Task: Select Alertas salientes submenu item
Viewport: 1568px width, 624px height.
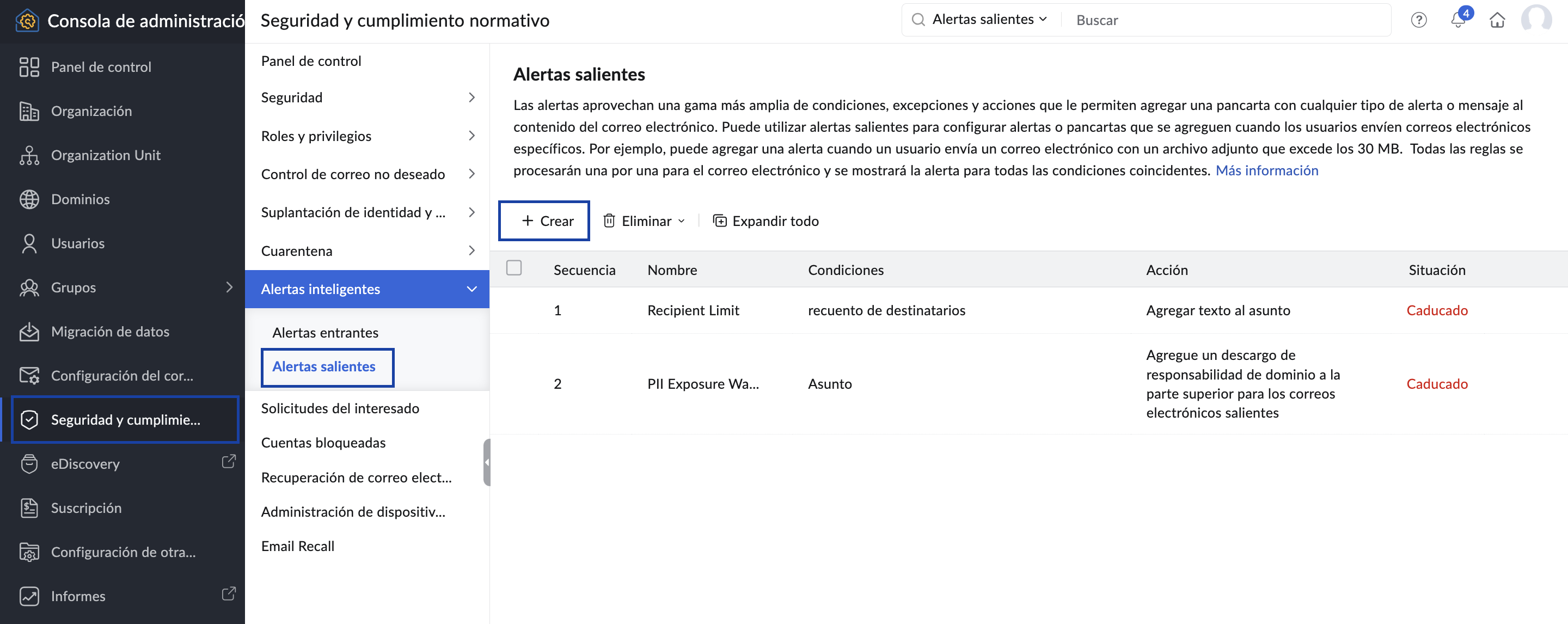Action: (324, 367)
